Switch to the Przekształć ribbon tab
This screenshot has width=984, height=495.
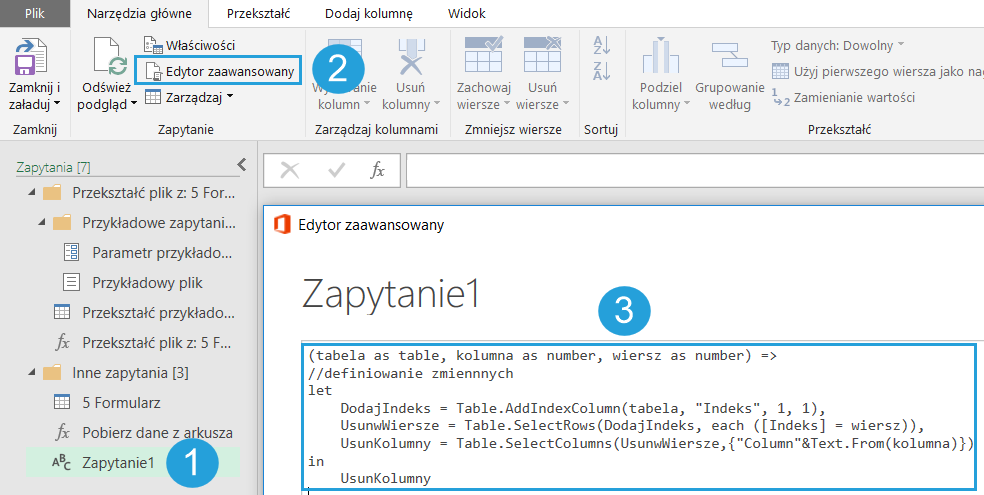[258, 13]
